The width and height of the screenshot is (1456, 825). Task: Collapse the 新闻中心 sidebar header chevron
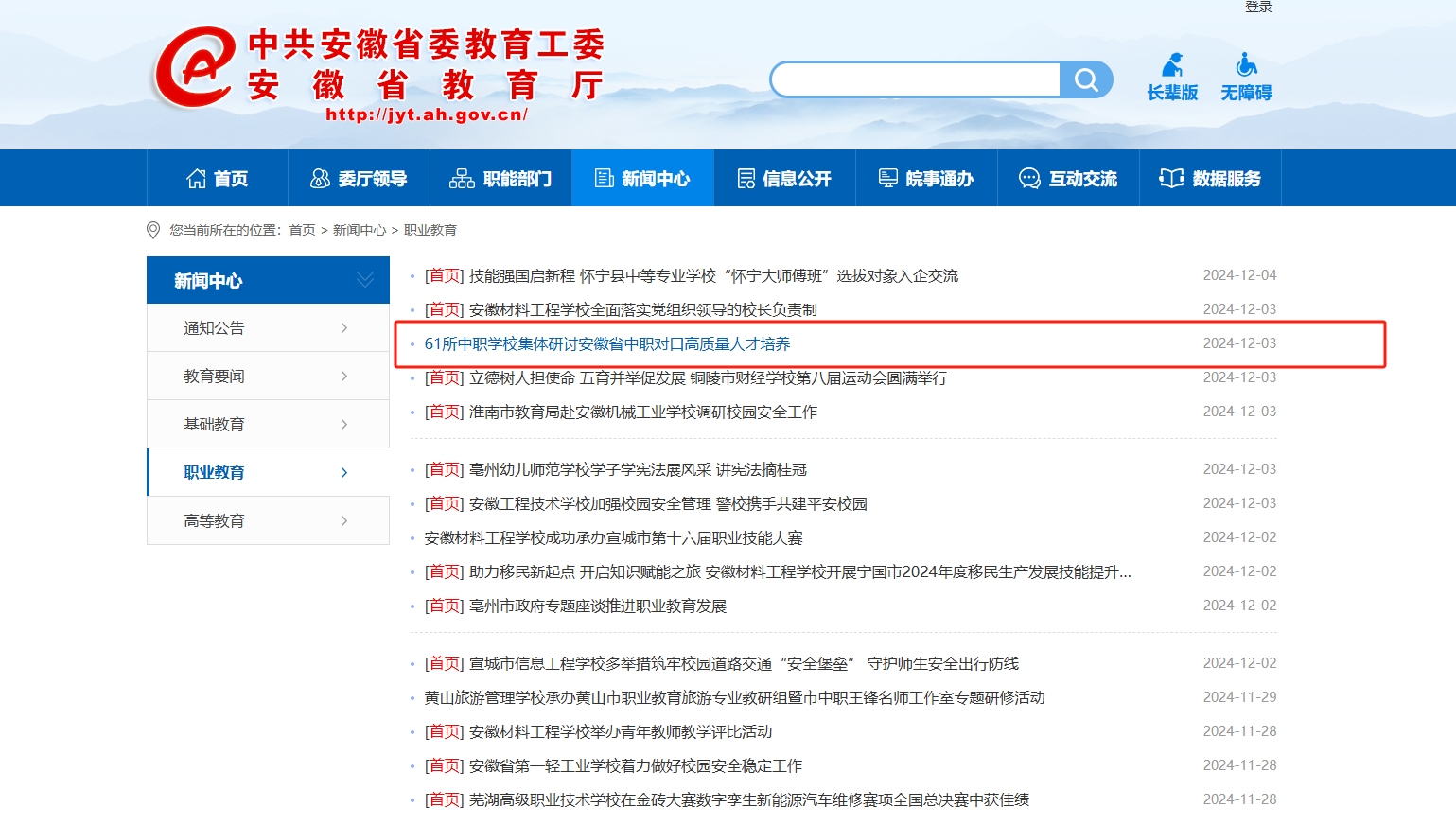365,280
